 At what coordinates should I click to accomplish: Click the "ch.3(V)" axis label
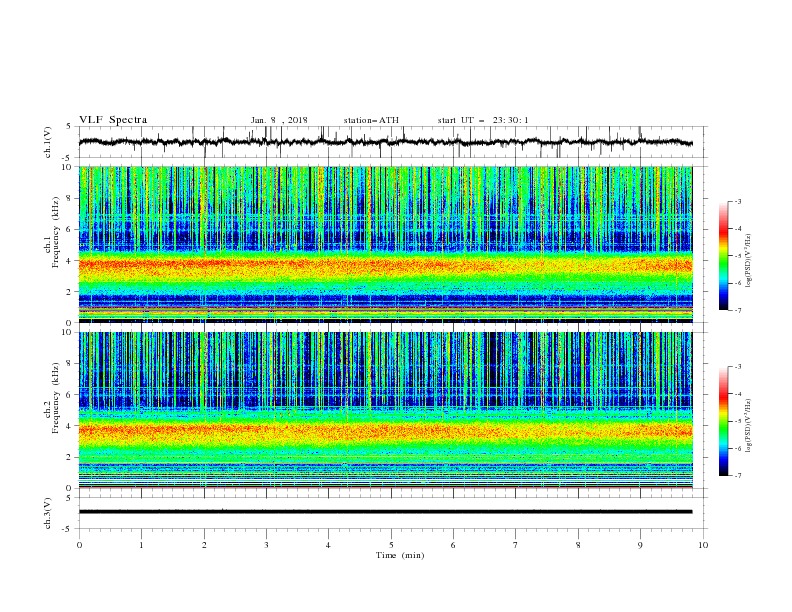(x=48, y=513)
